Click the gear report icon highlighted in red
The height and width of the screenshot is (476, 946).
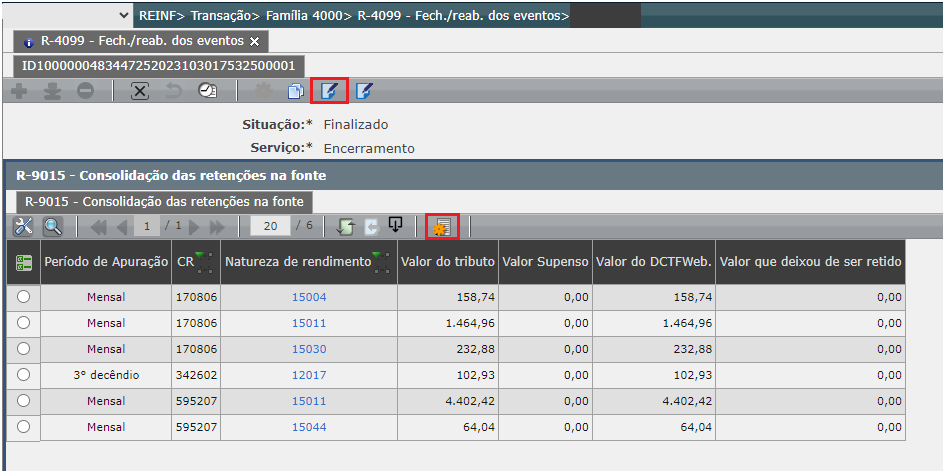[x=442, y=227]
